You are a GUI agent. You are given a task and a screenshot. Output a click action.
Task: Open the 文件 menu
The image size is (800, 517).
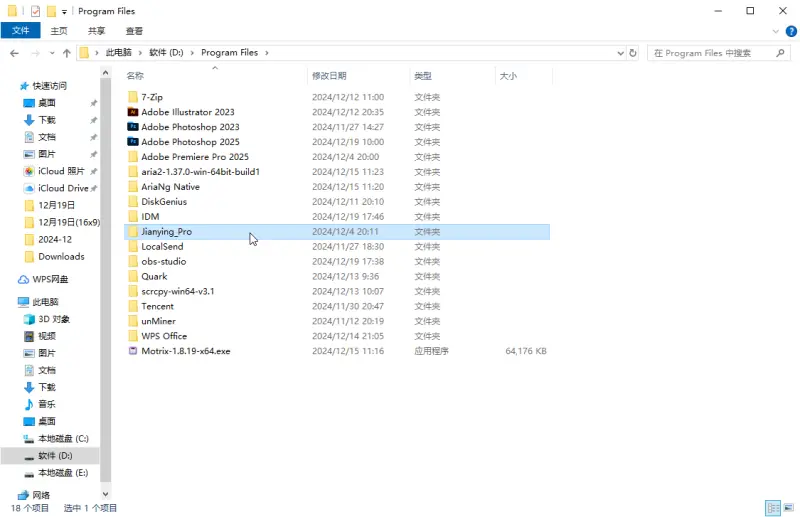tap(21, 31)
